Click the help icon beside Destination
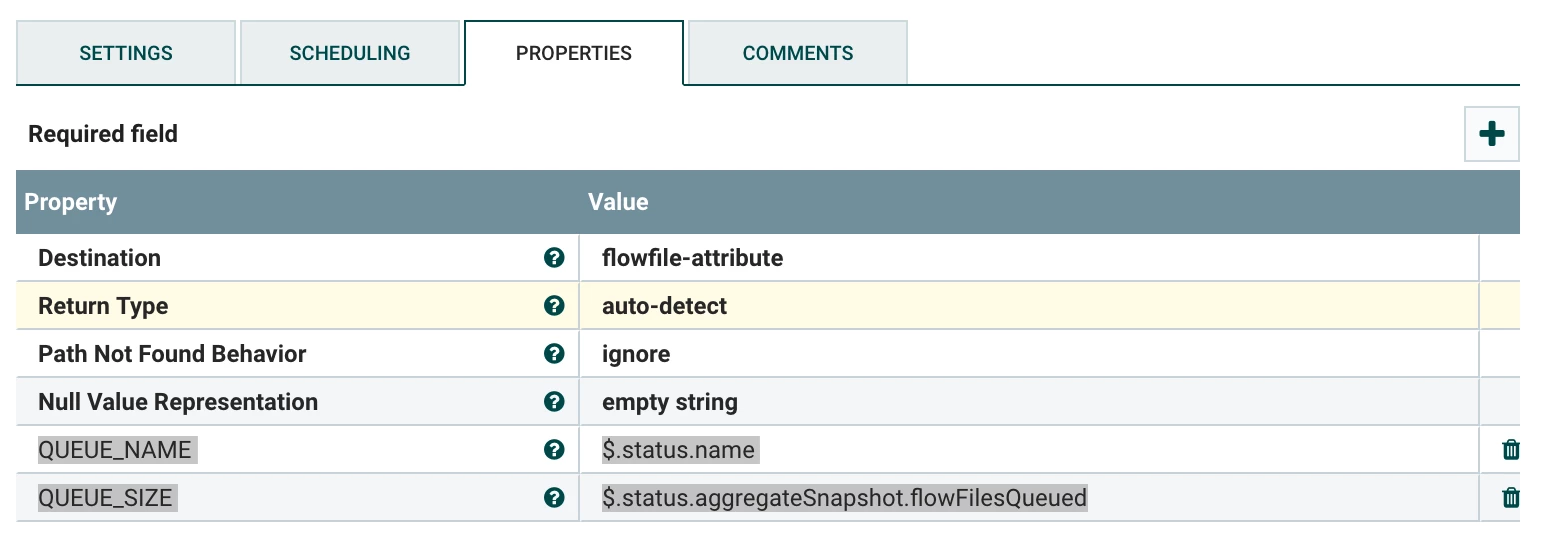This screenshot has width=1542, height=544. click(x=554, y=258)
